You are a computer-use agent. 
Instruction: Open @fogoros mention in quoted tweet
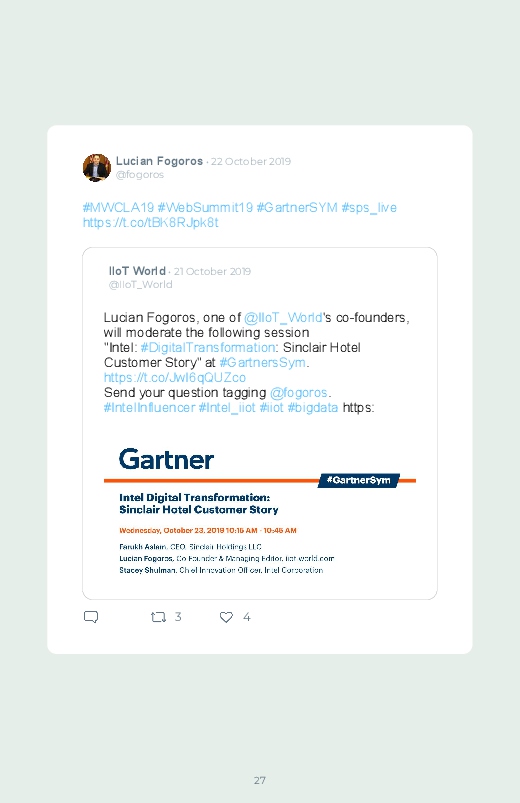[x=299, y=393]
